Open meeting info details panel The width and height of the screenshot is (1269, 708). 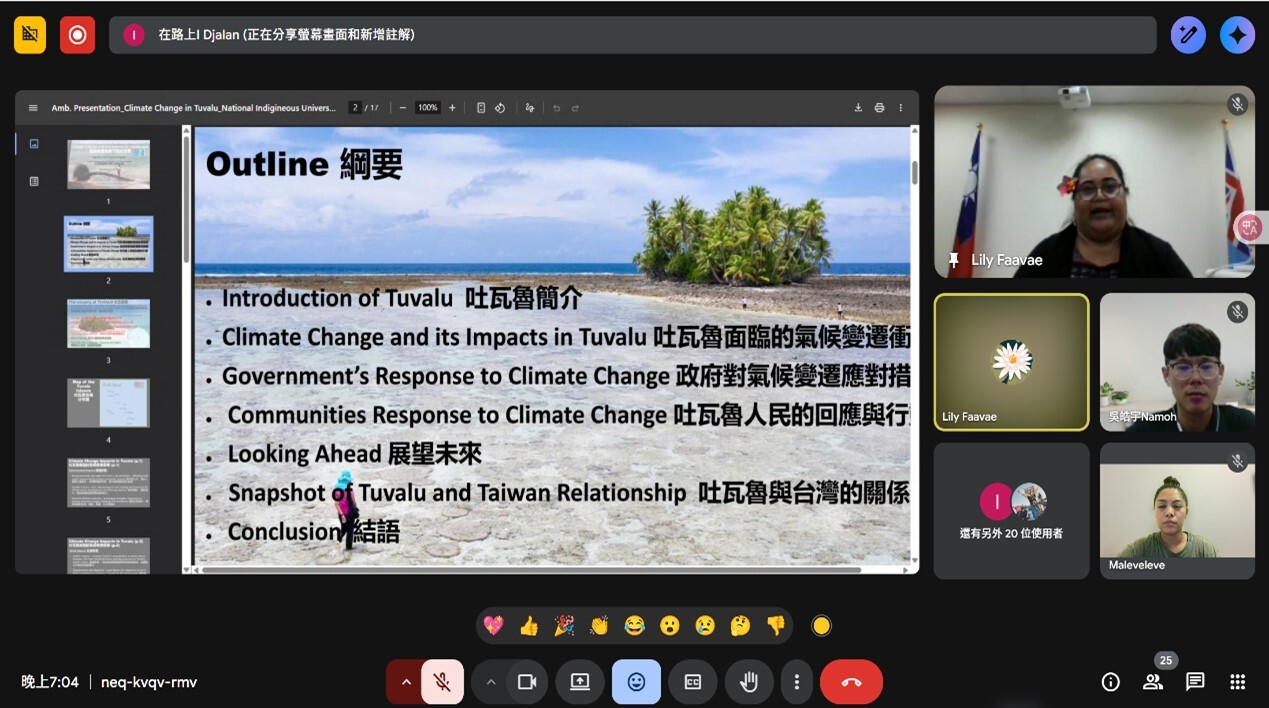point(1110,681)
